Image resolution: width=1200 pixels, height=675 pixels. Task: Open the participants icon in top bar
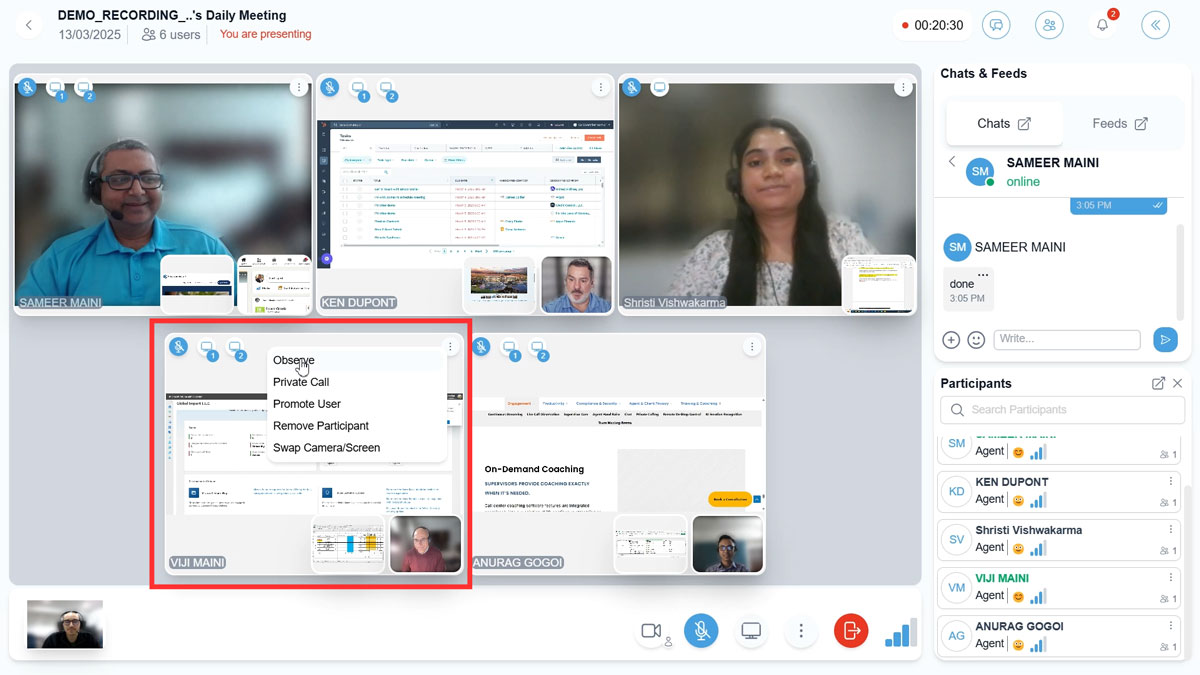(x=1049, y=25)
